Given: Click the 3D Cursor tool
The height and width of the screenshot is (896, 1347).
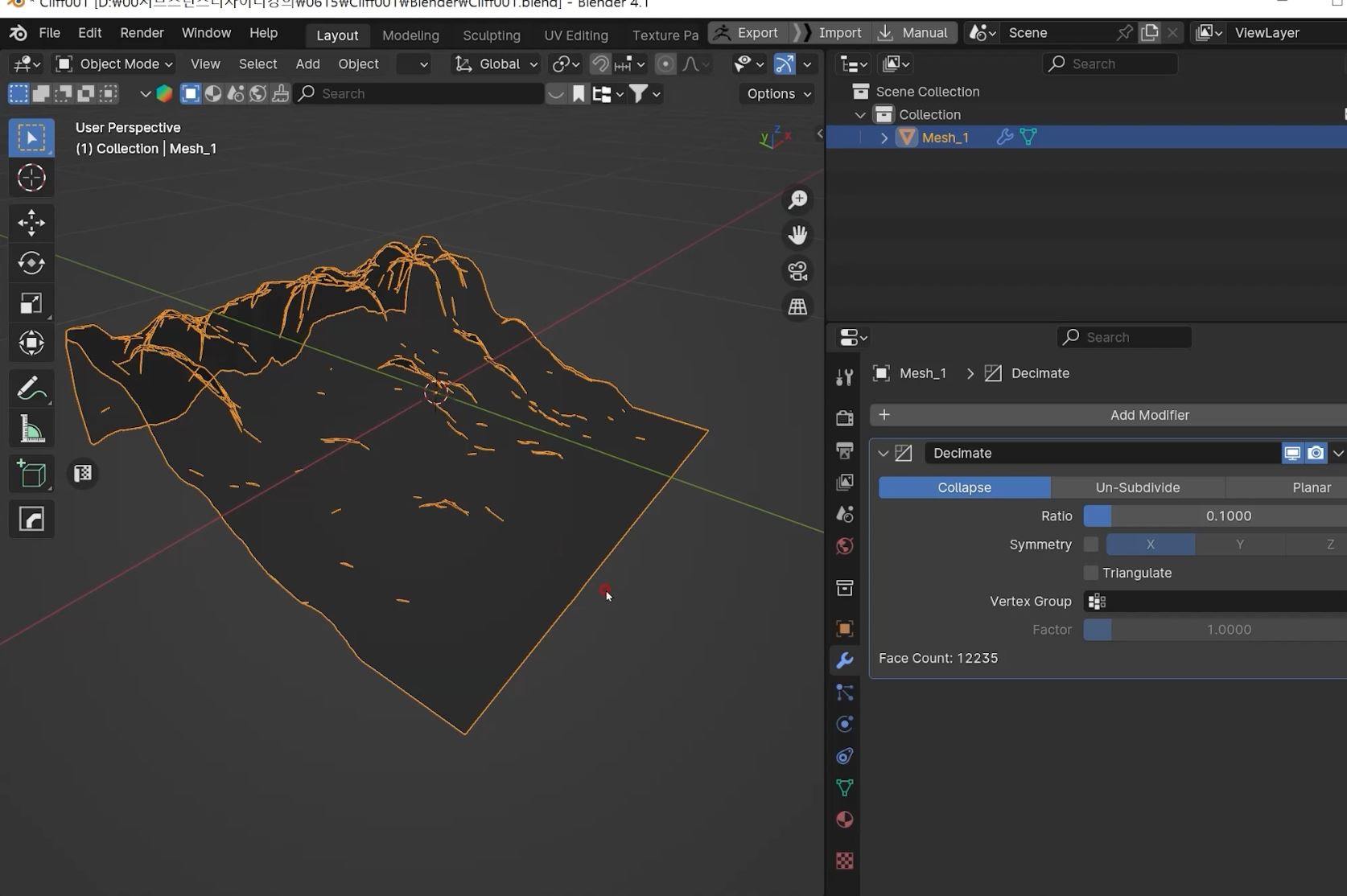Looking at the screenshot, I should 31,178.
